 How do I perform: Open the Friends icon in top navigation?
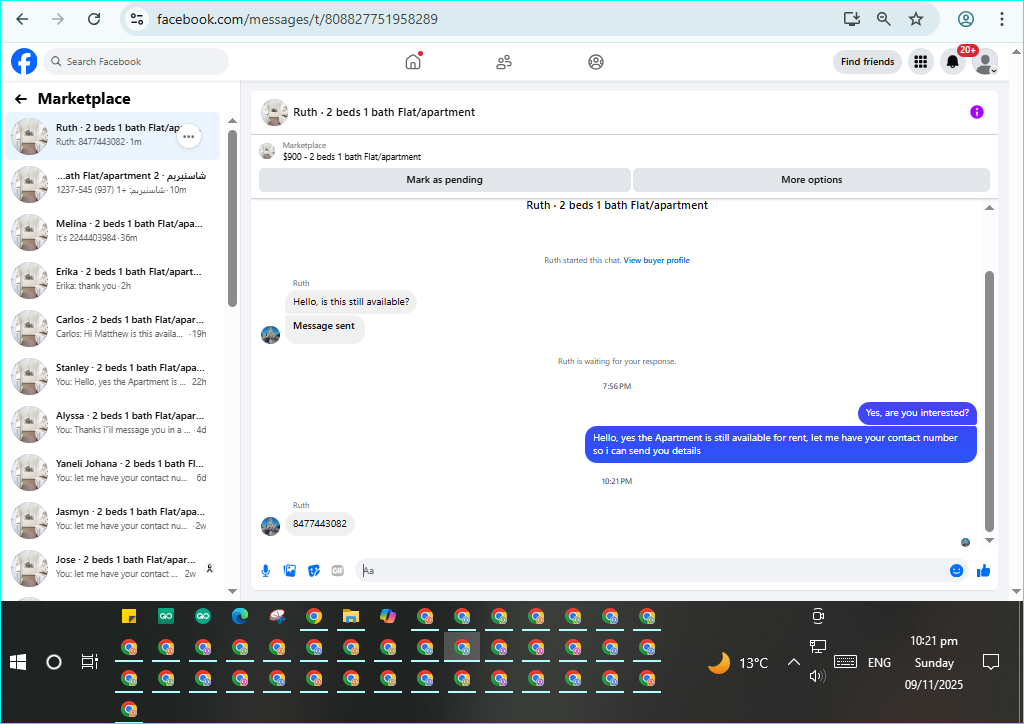coord(504,62)
